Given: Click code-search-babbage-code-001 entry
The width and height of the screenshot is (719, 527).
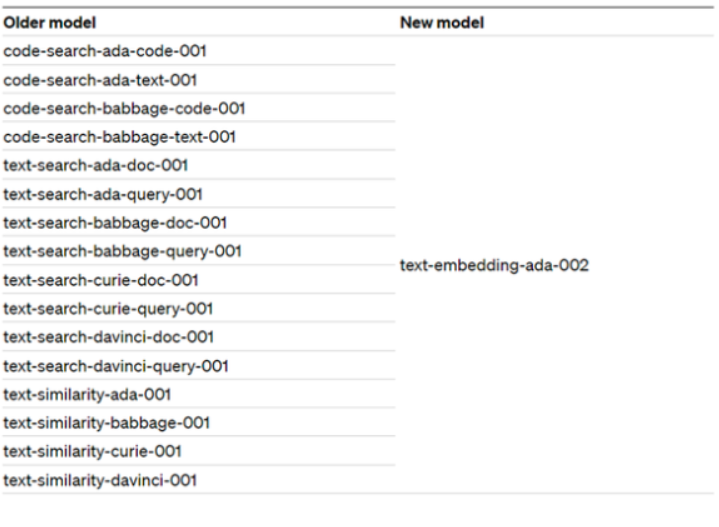Looking at the screenshot, I should (124, 109).
